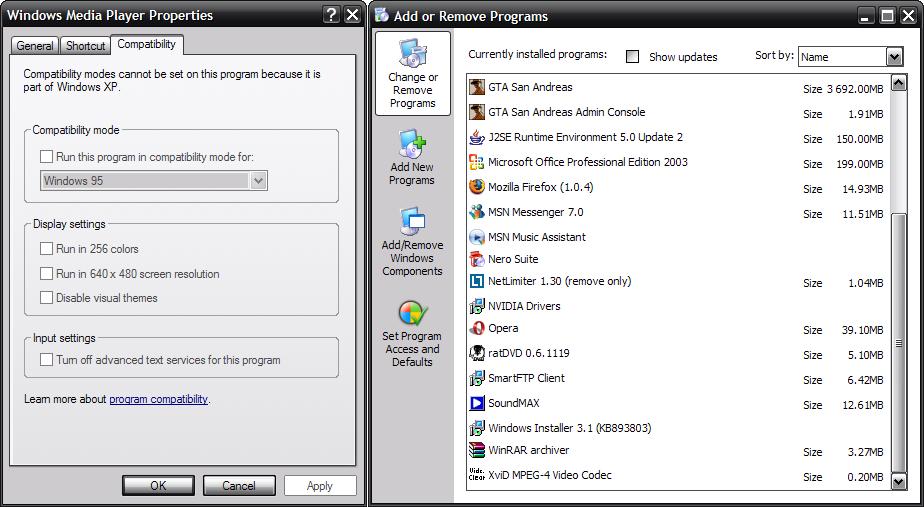Tick the Run in 256 colors checkbox
924x507 pixels.
pyautogui.click(x=46, y=249)
